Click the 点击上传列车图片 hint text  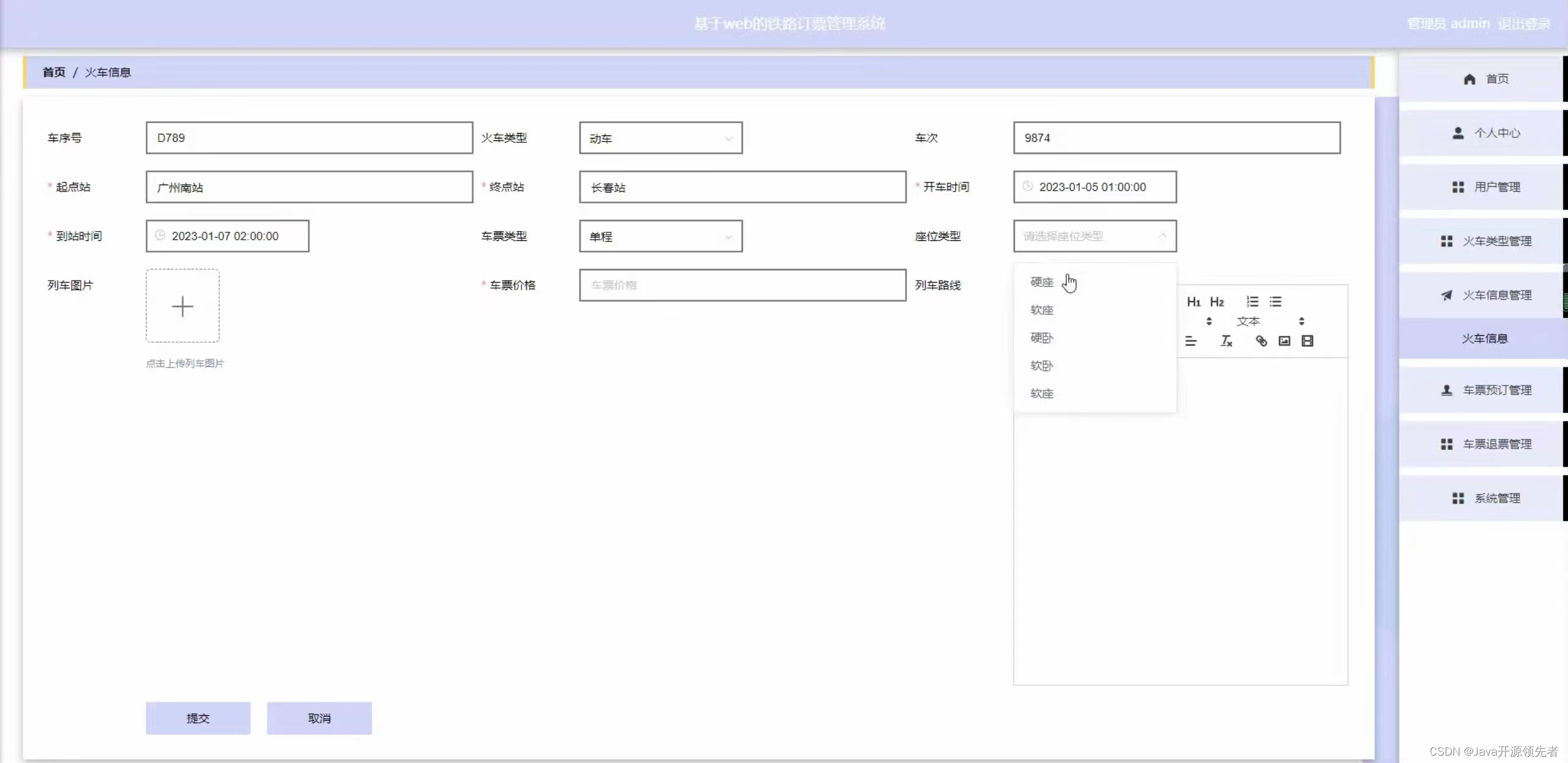pyautogui.click(x=185, y=363)
